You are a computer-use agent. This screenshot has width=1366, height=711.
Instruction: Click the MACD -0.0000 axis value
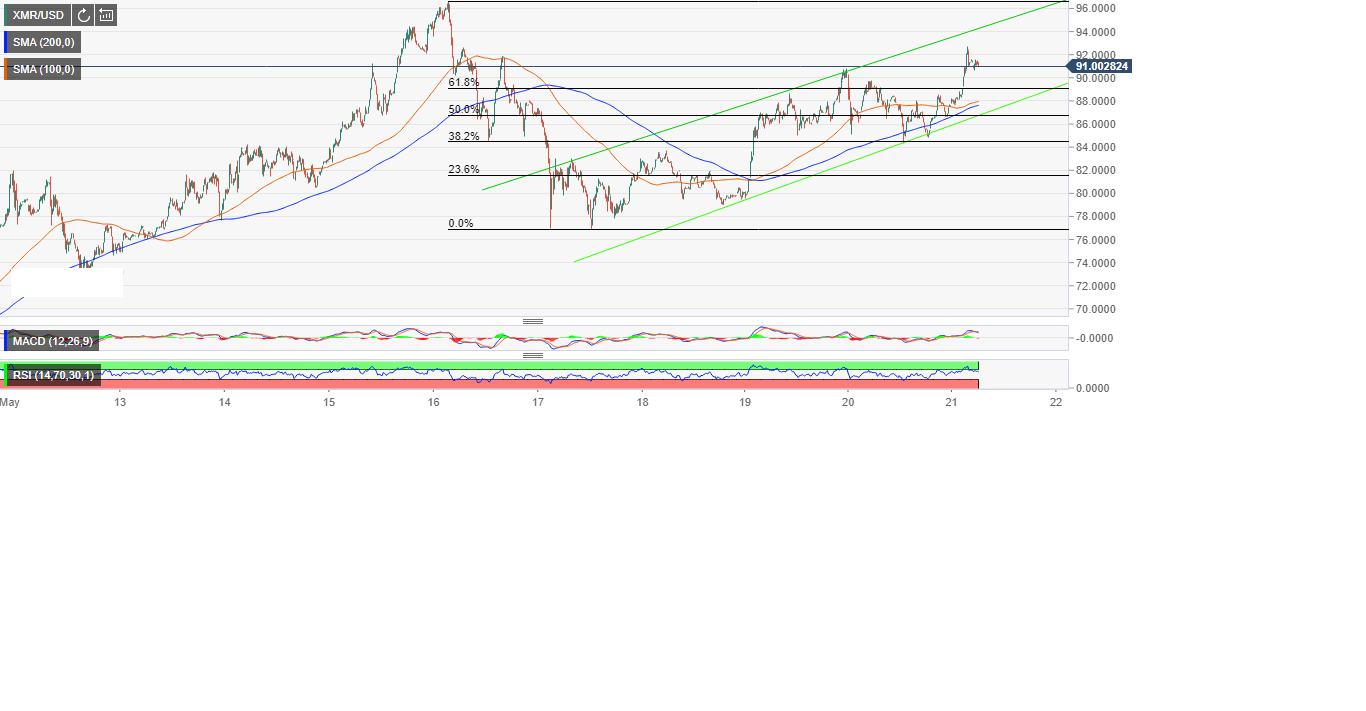coord(1096,338)
